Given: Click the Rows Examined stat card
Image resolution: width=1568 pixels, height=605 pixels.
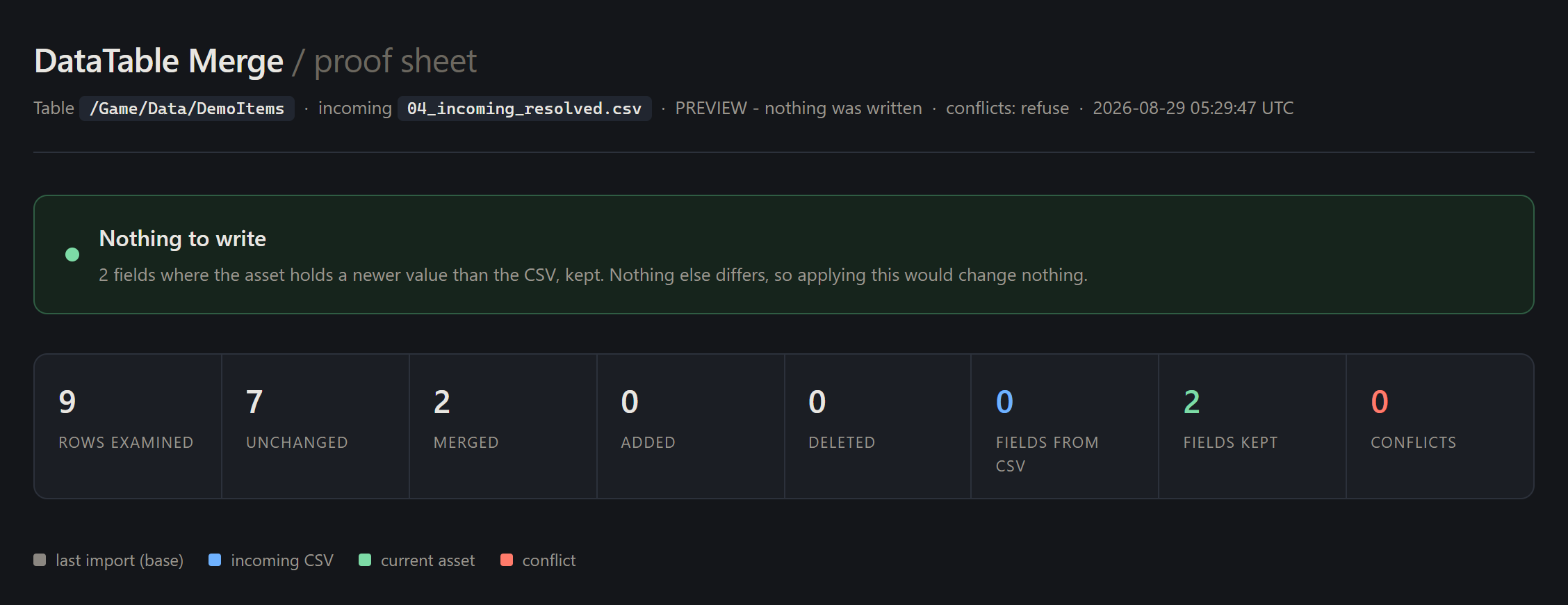Looking at the screenshot, I should [x=128, y=426].
